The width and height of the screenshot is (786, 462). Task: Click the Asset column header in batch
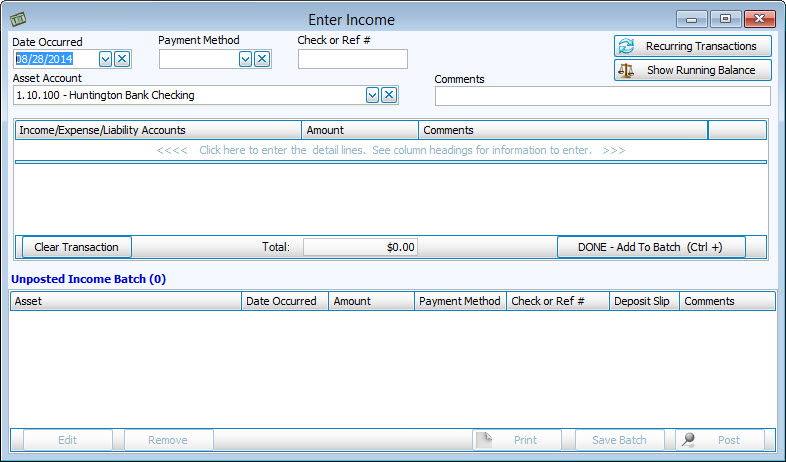125,301
